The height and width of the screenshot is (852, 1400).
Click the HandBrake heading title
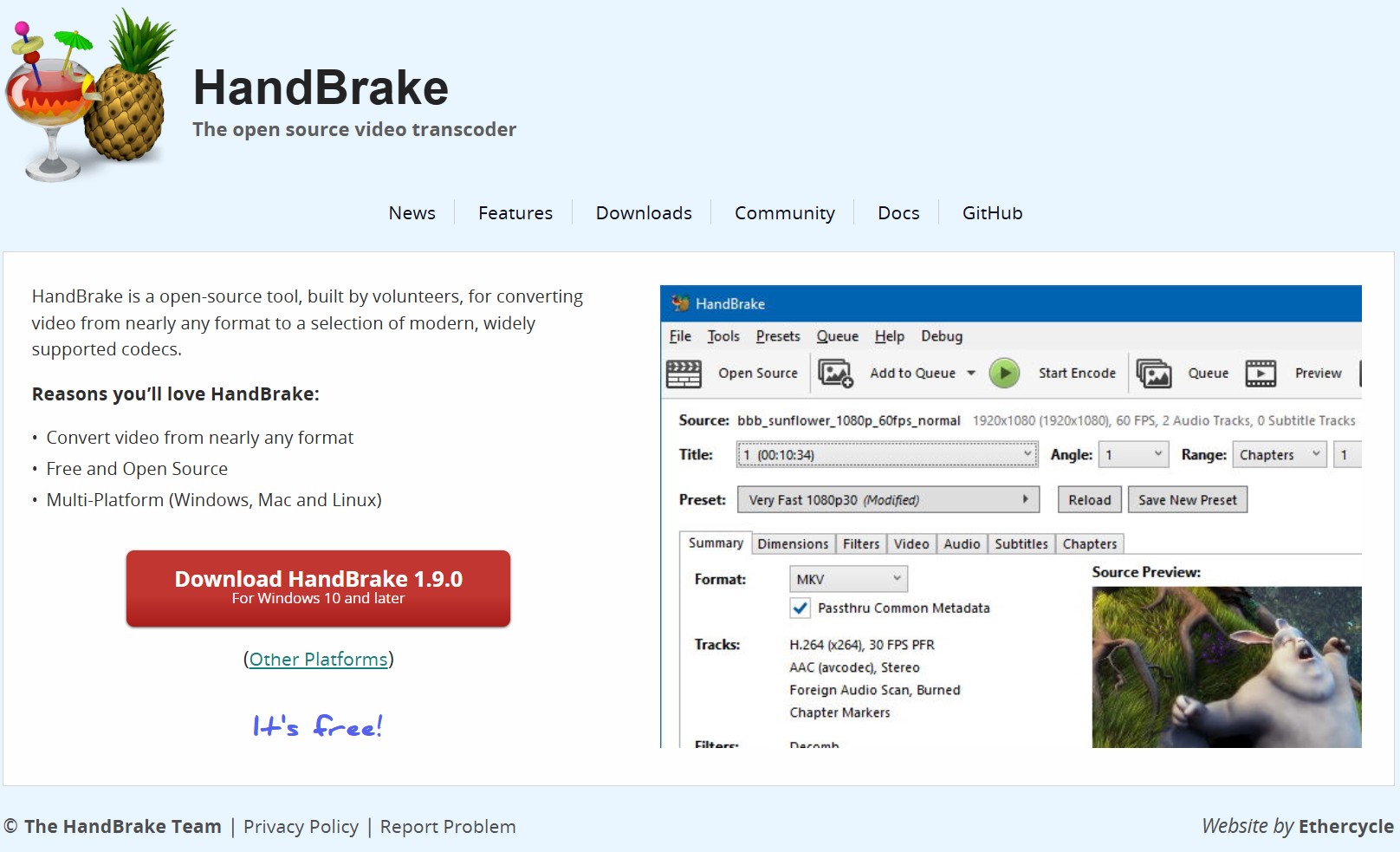321,88
